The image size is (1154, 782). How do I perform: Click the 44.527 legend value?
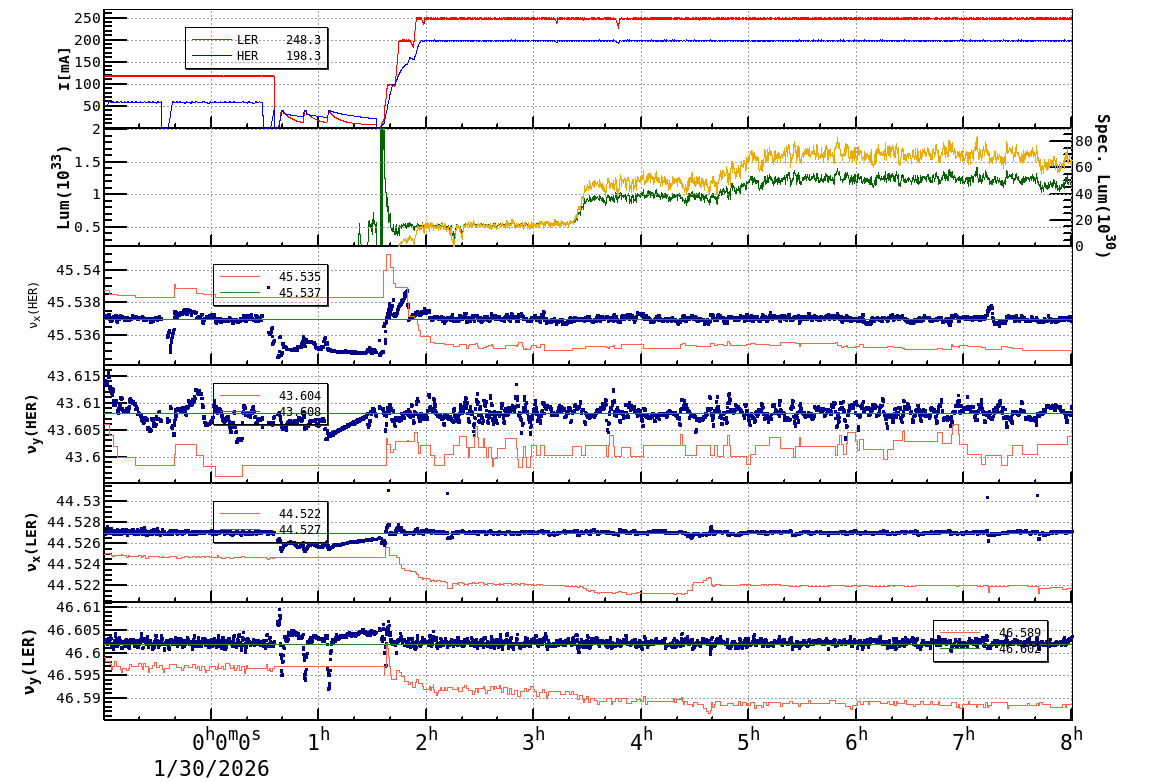click(x=300, y=530)
